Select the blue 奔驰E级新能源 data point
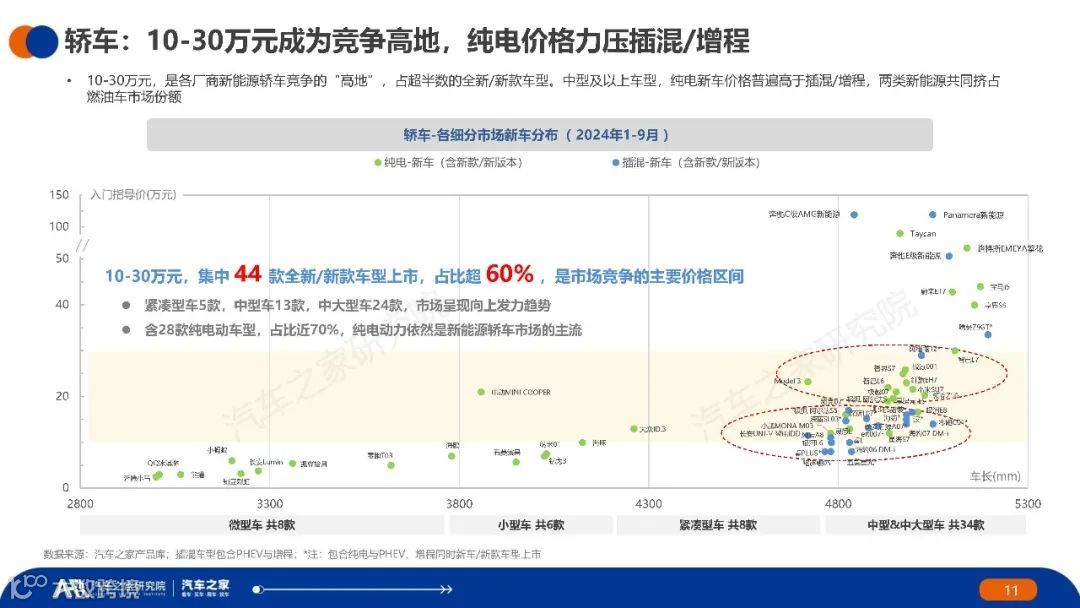Viewport: 1080px width, 608px height. tap(949, 256)
